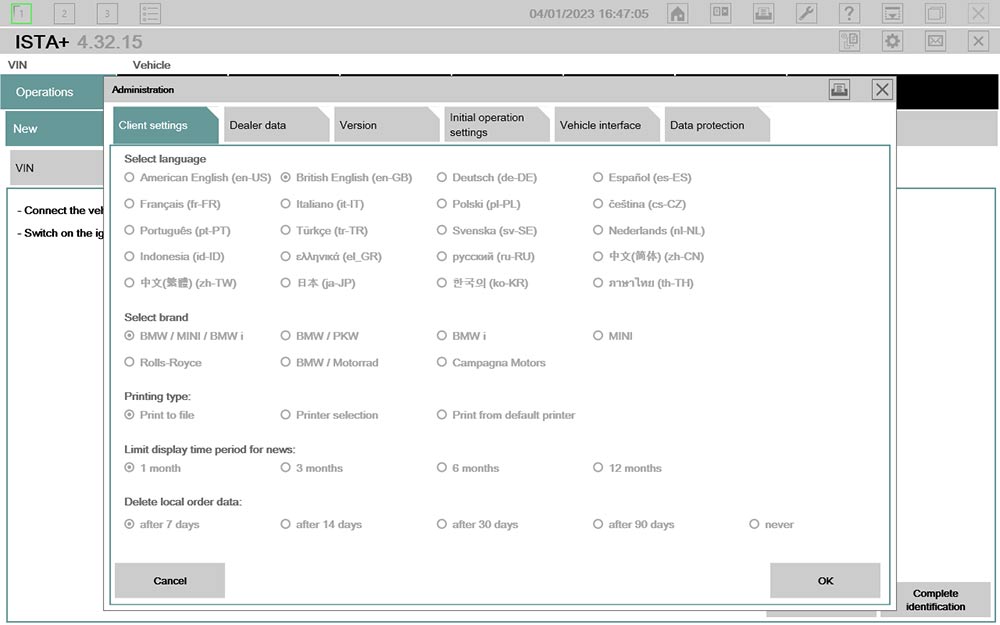The width and height of the screenshot is (1000, 625).
Task: Click the document copy icon below help
Action: 849,41
